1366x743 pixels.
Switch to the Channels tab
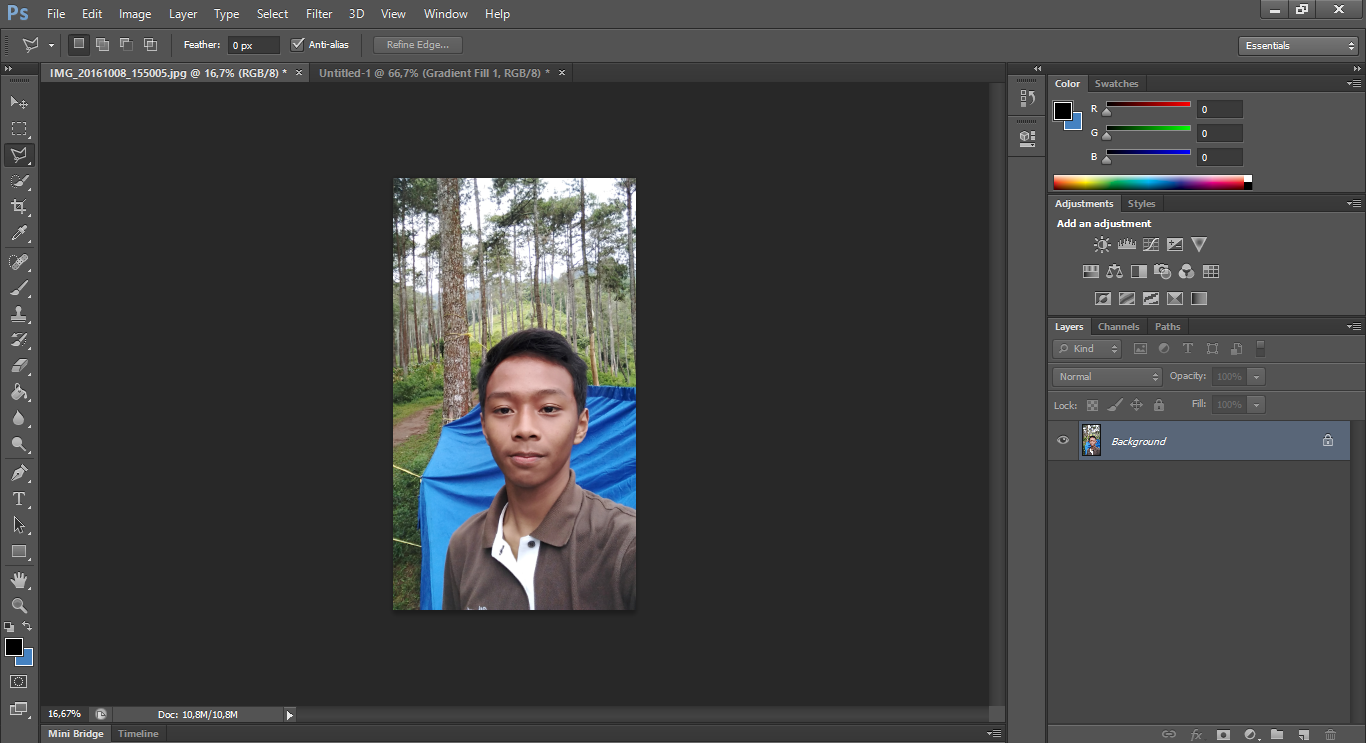[x=1118, y=327]
